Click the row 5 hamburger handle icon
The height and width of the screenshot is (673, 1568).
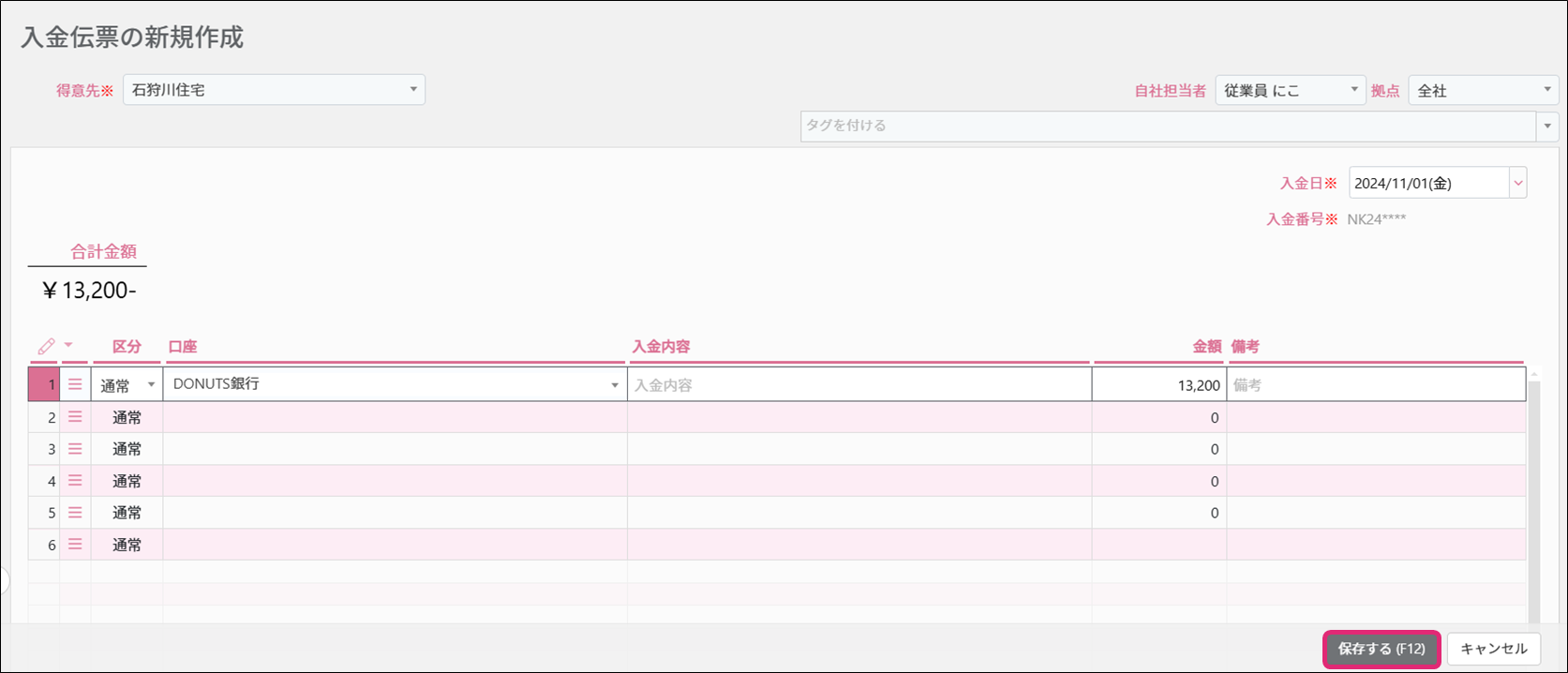[75, 513]
